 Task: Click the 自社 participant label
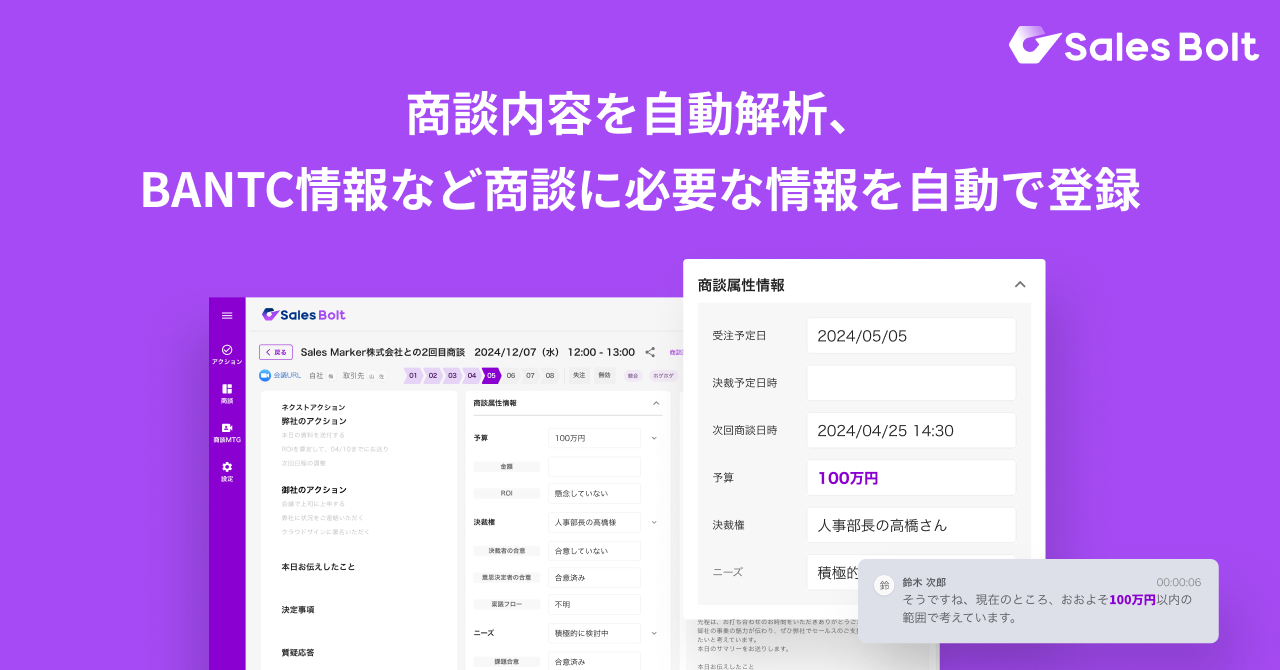point(316,376)
